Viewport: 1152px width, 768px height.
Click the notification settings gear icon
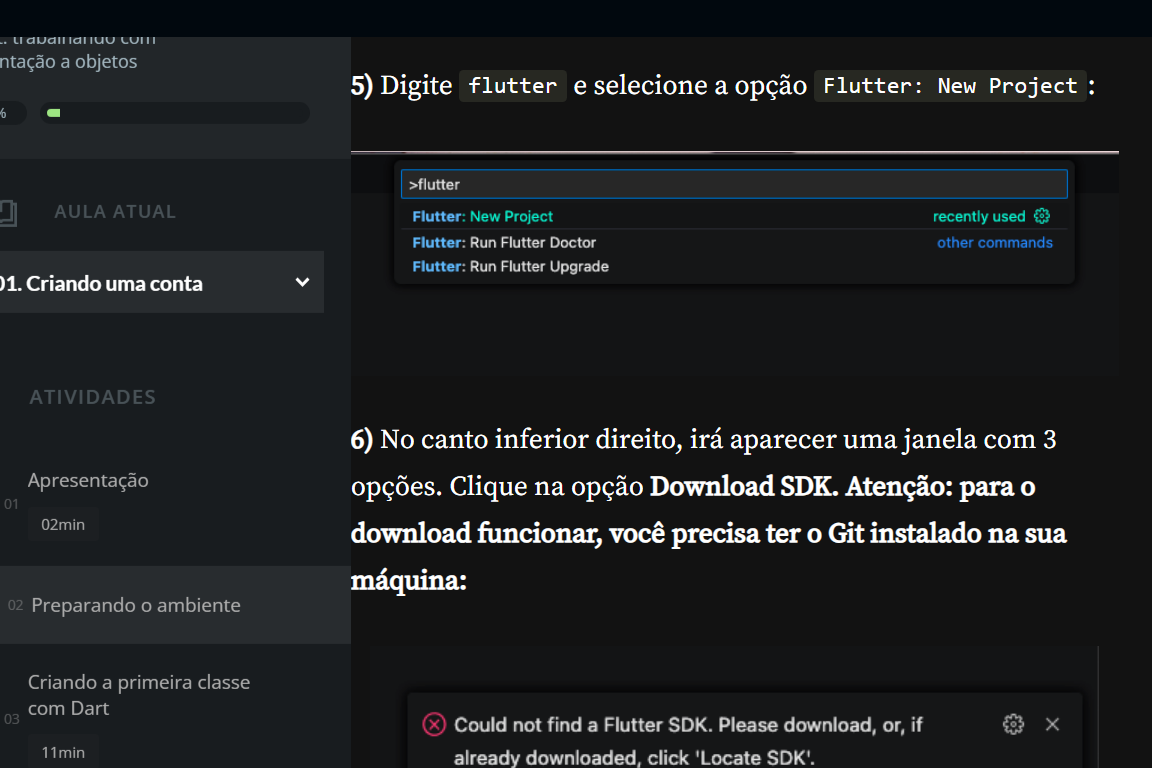click(1013, 725)
